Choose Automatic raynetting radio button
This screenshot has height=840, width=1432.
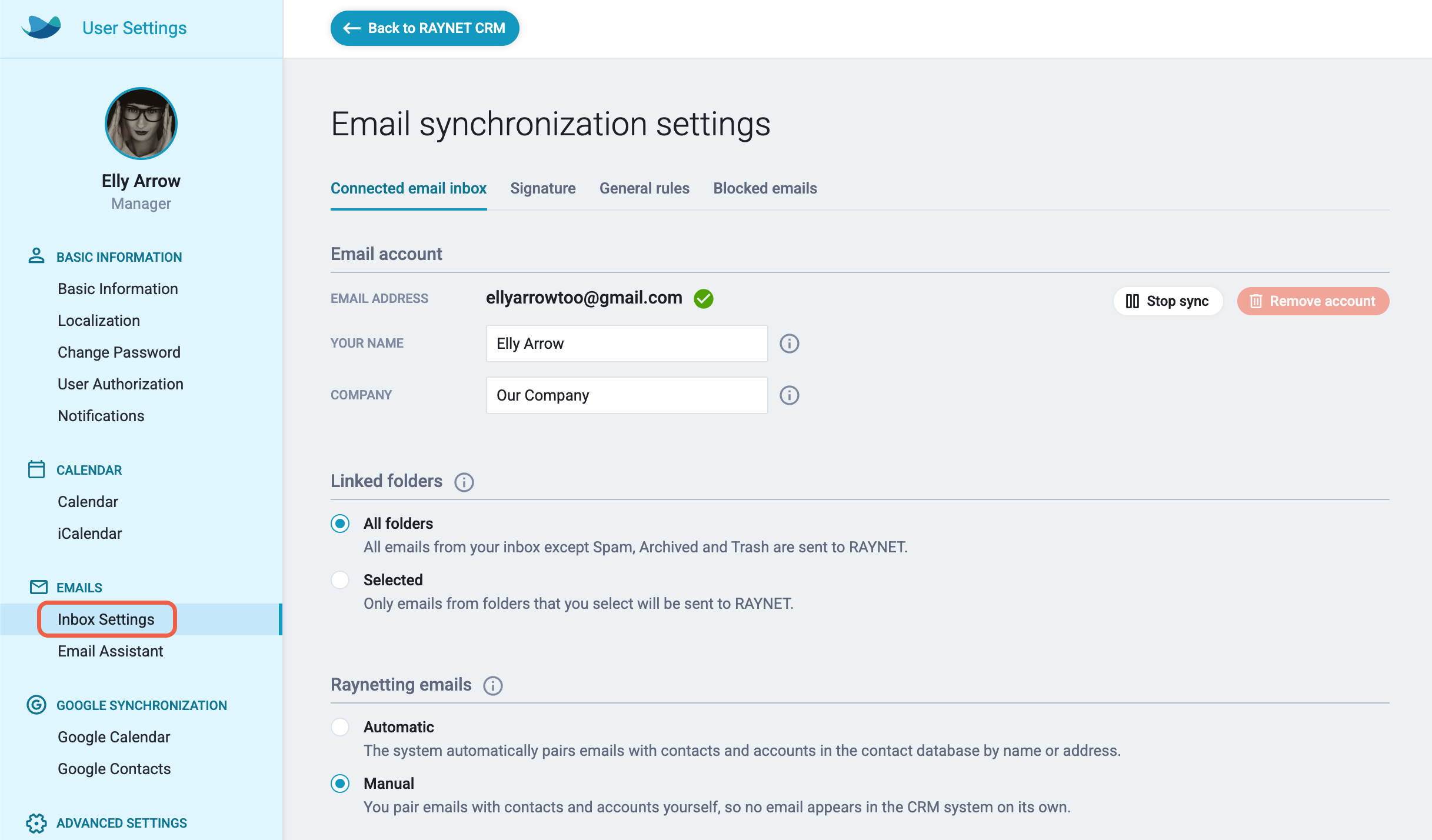click(340, 727)
